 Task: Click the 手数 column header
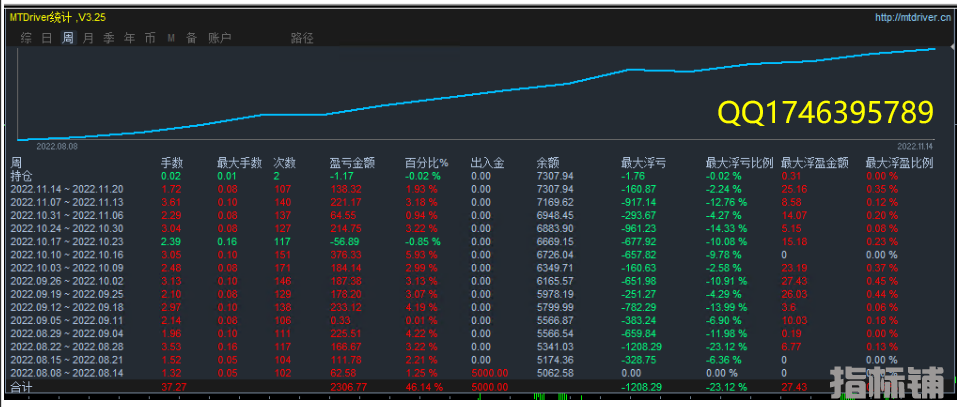point(172,162)
